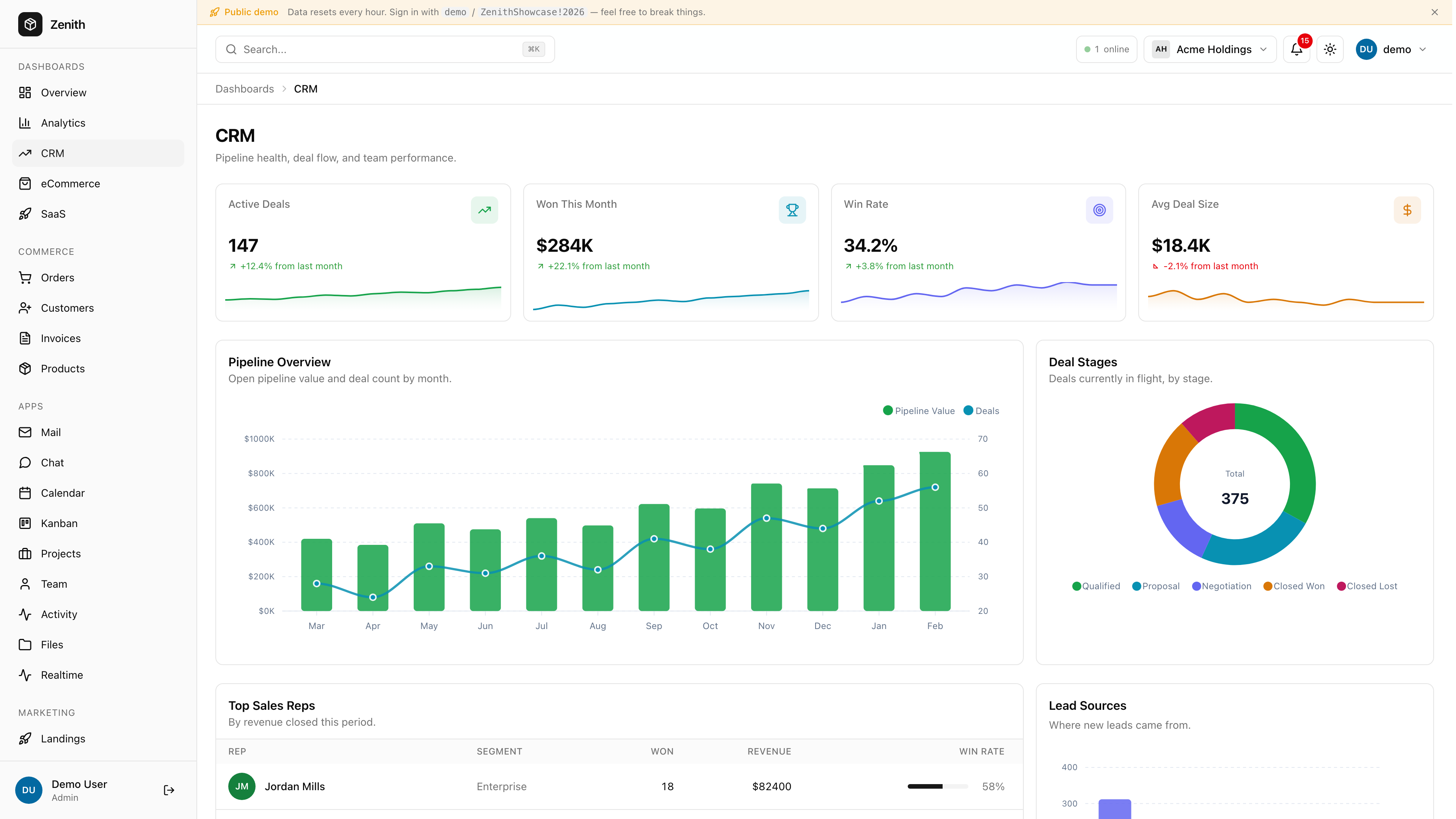Viewport: 1456px width, 819px height.
Task: Toggle Negotiation legend in Deal Stages
Action: (x=1221, y=586)
